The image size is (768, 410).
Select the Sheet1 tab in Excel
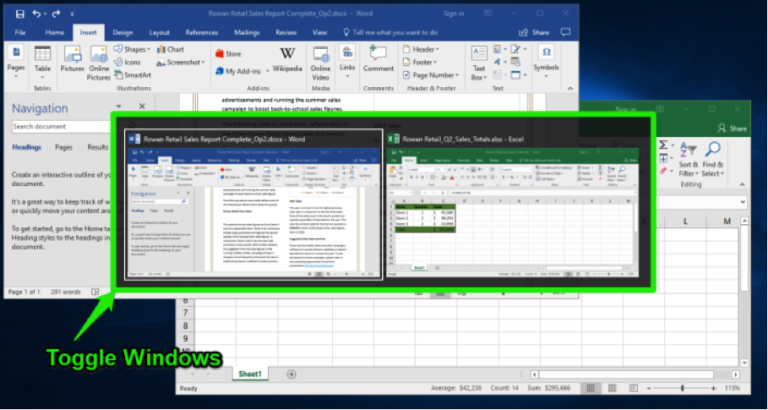250,374
